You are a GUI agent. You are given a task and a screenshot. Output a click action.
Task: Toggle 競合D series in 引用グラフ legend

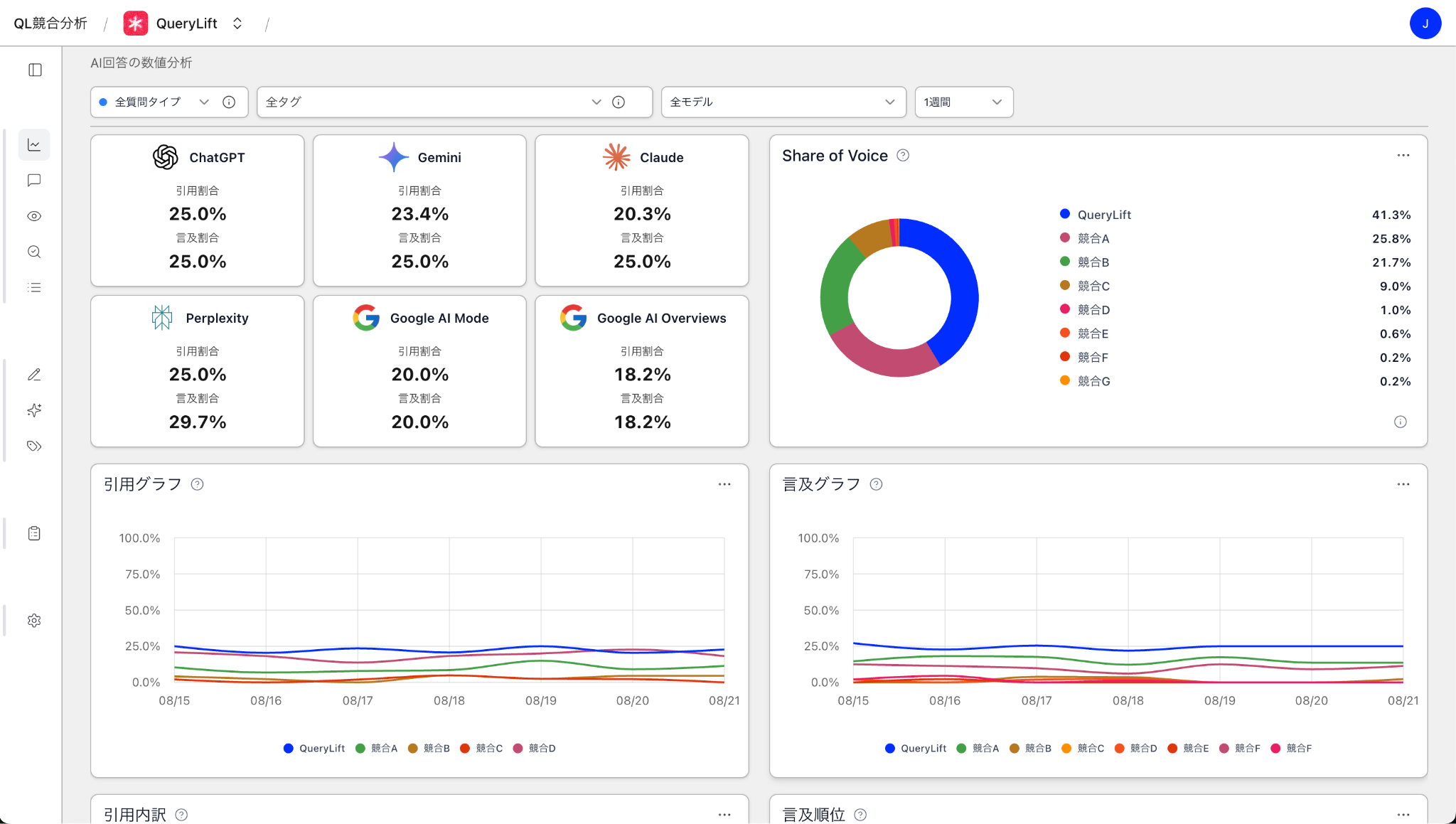point(535,749)
